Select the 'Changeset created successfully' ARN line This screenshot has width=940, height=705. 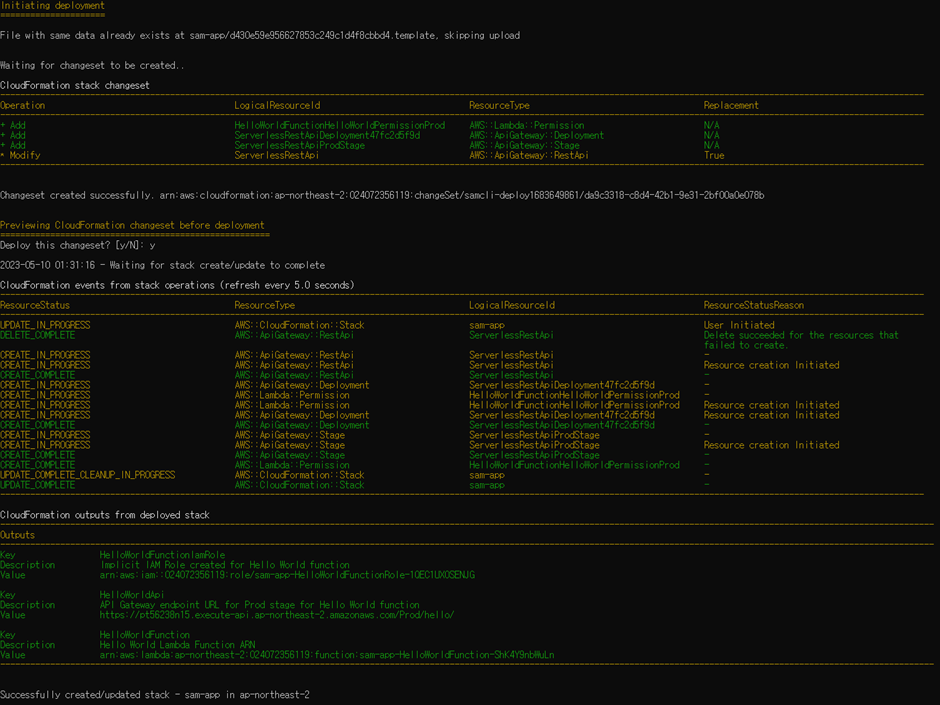[x=382, y=195]
